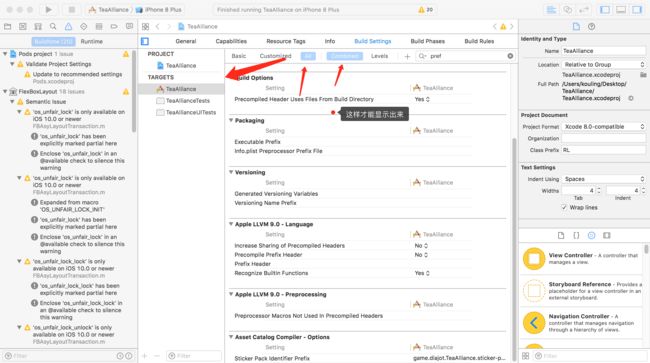Collapse Apple LLVM 9.0 - Language section

click(x=231, y=224)
